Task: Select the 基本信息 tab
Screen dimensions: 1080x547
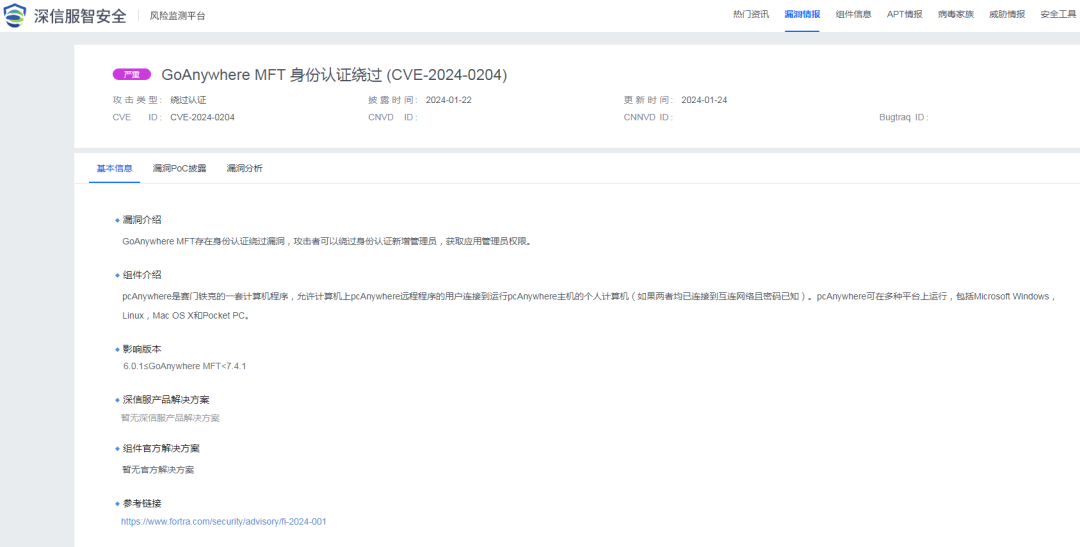Action: click(x=114, y=168)
